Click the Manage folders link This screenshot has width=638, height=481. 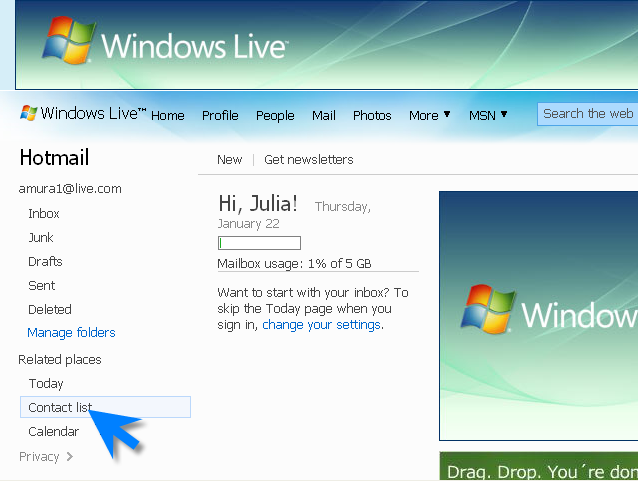(x=71, y=333)
